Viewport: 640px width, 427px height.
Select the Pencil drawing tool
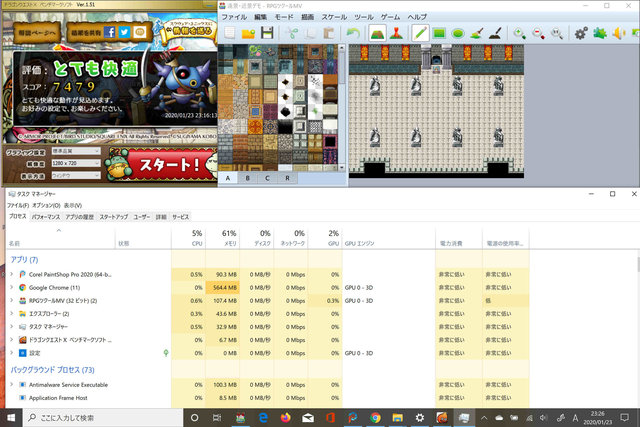pyautogui.click(x=420, y=33)
